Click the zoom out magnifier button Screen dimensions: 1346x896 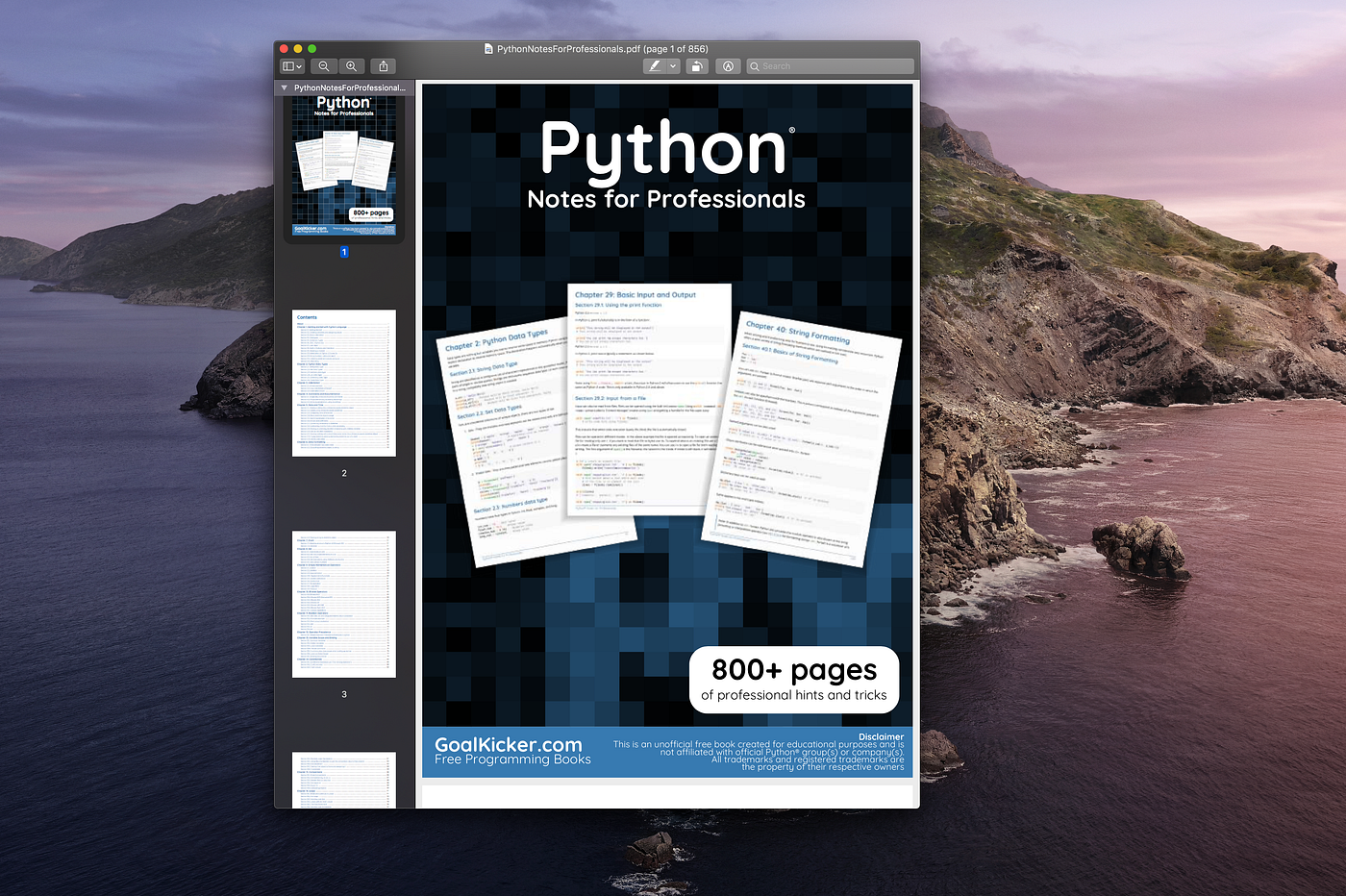tap(324, 66)
